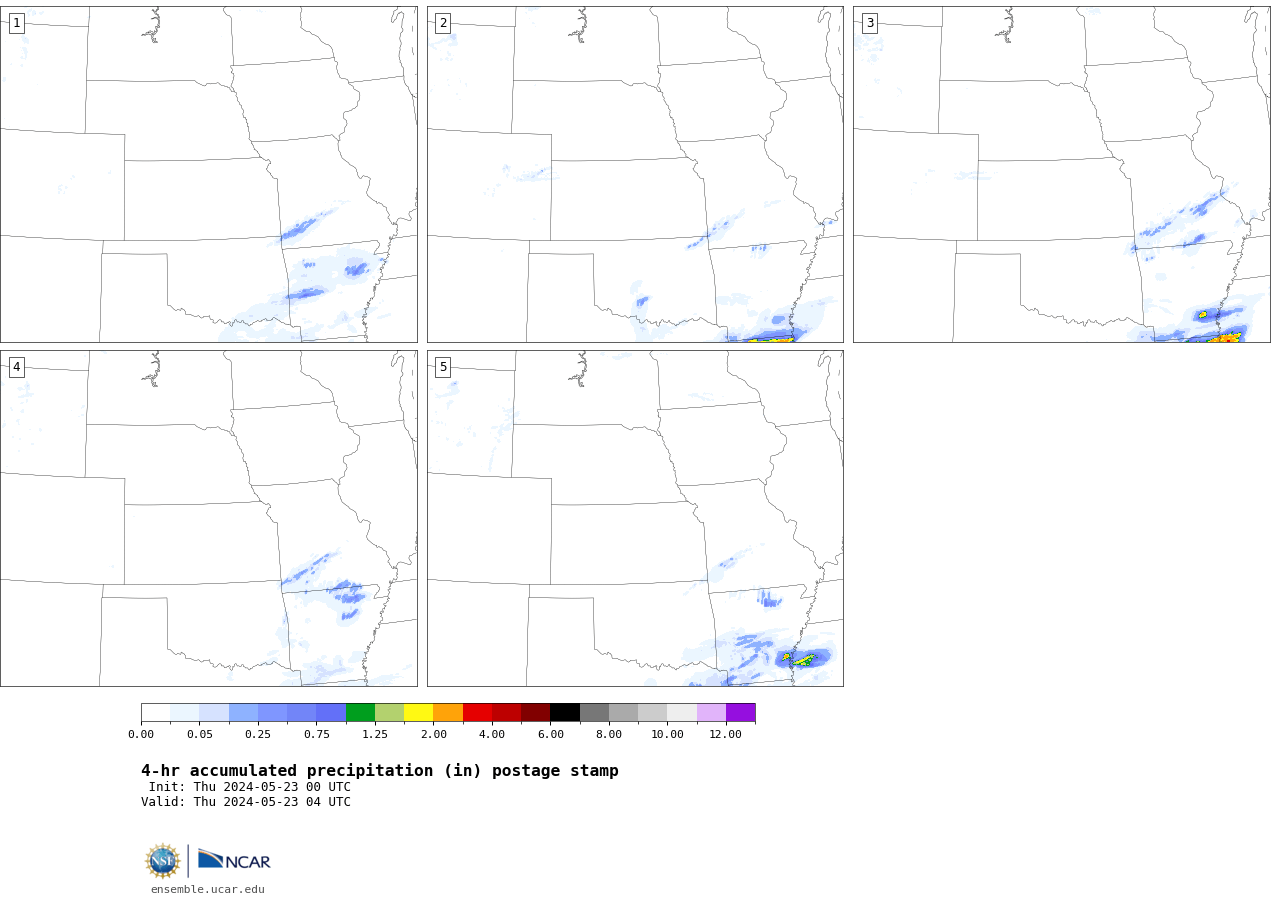Pick the black colorbar swatch
1280x901 pixels.
coord(565,713)
